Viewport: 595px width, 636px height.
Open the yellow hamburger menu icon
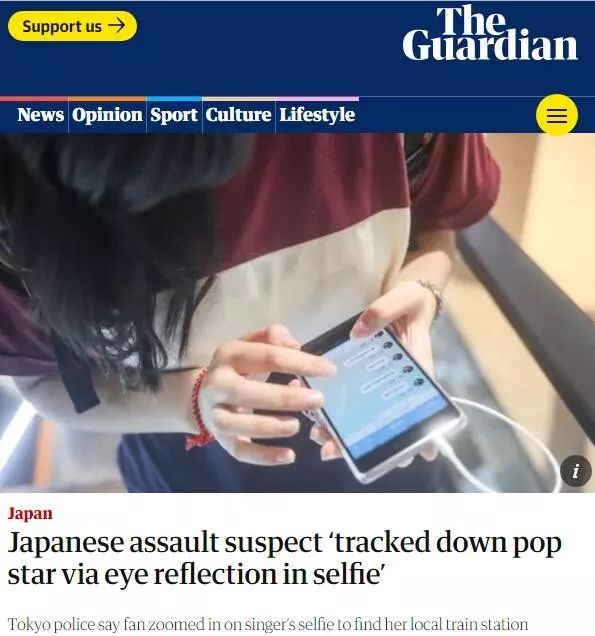point(557,115)
